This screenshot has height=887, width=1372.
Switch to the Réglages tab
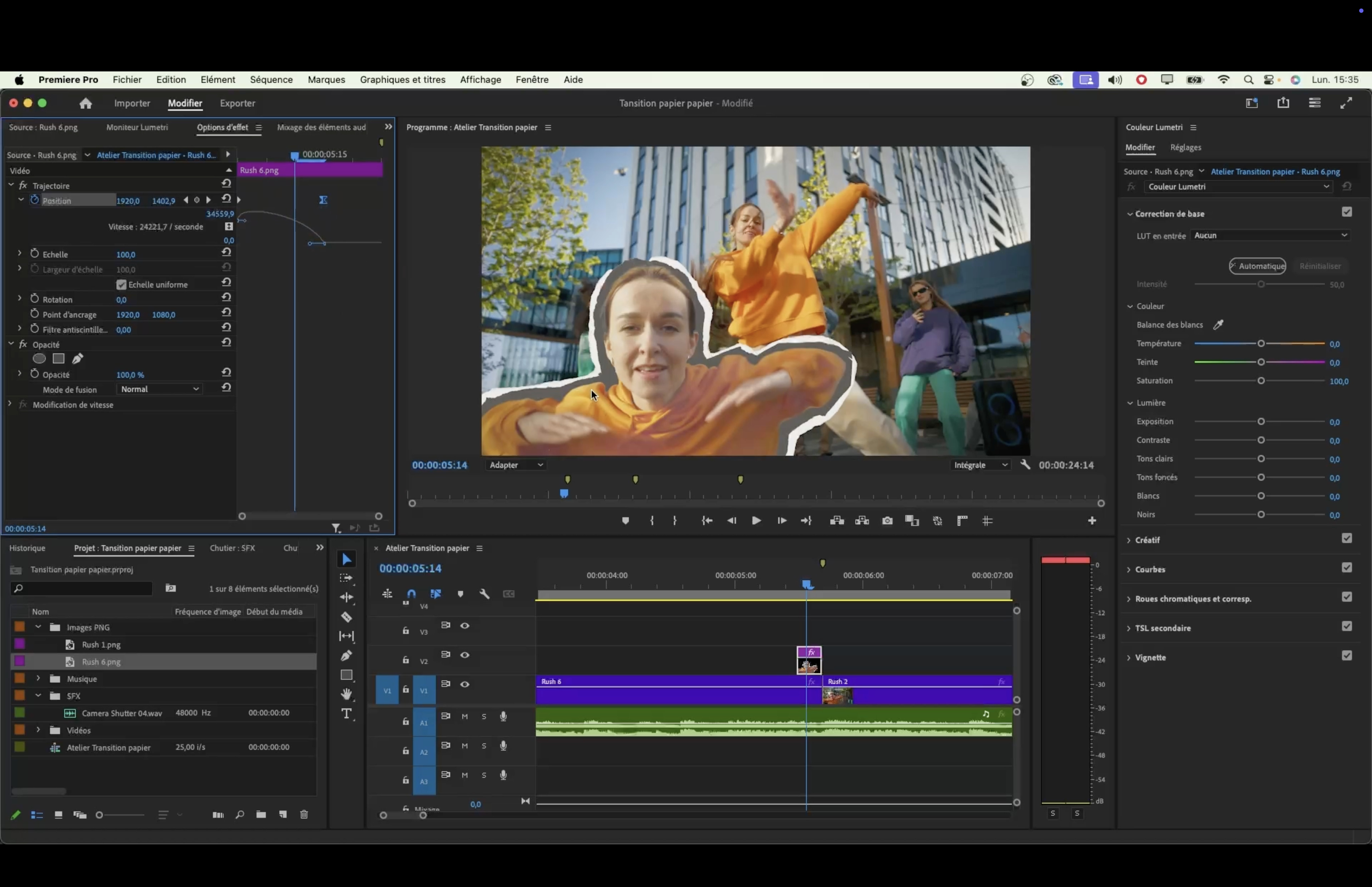point(1185,147)
